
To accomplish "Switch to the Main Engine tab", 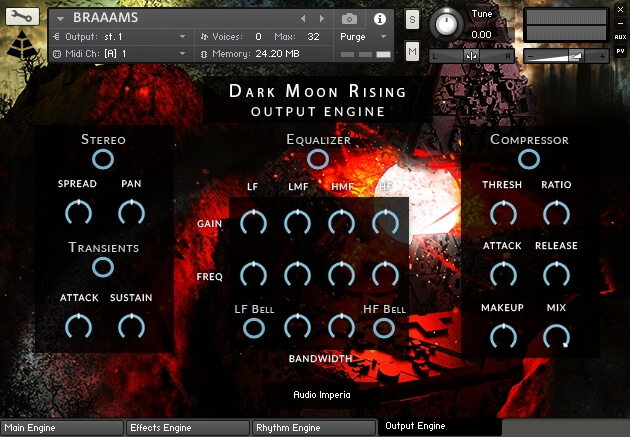I will point(62,428).
